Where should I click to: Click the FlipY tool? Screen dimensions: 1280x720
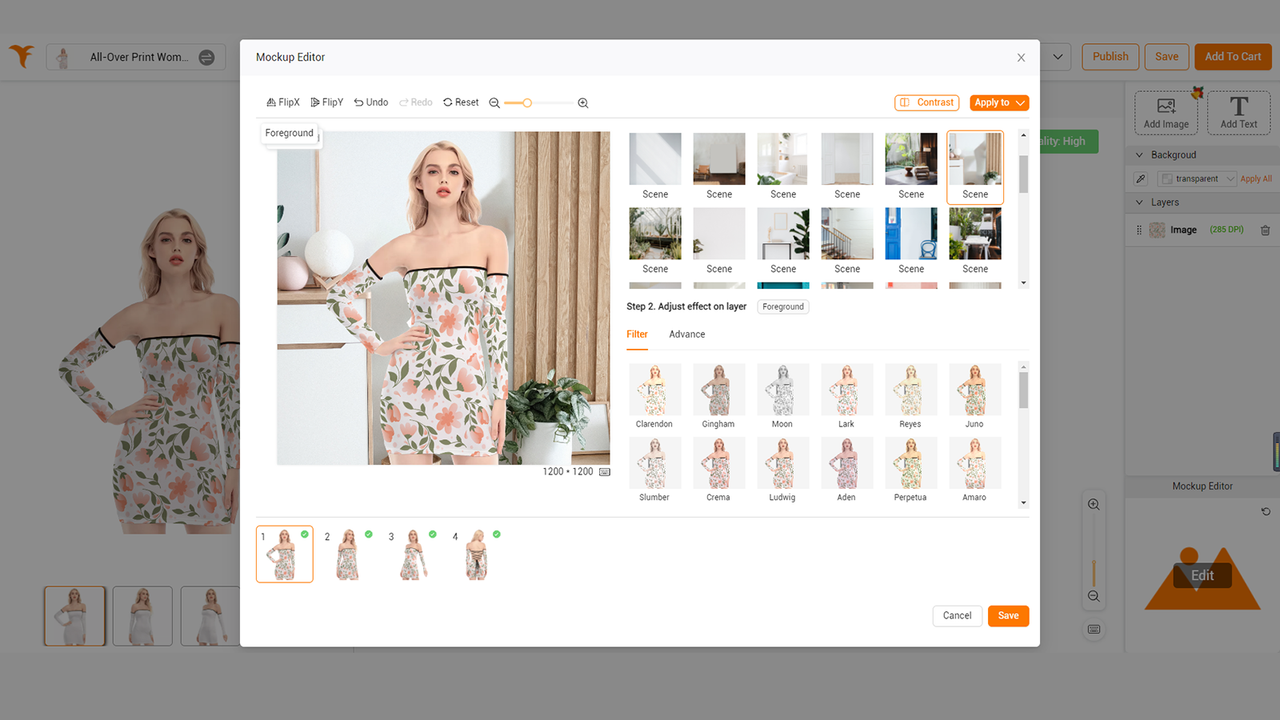pos(326,102)
